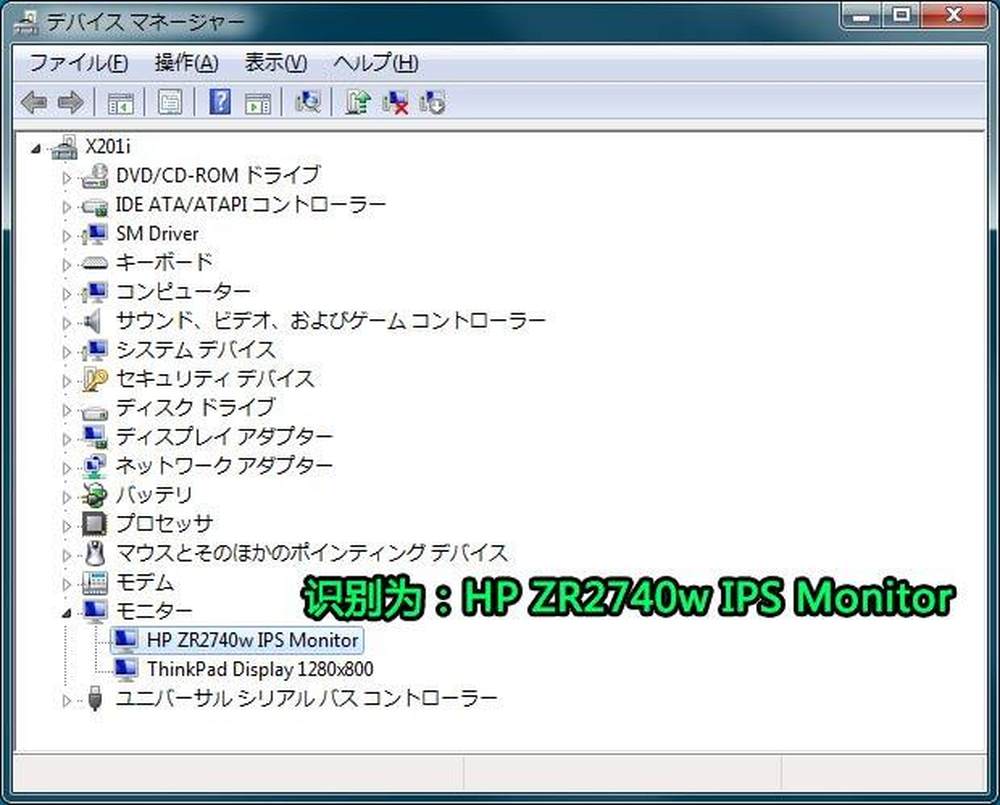Screen dimensions: 1000x805
Task: Select the セキュリティ デバイス text row
Action: [x=215, y=379]
